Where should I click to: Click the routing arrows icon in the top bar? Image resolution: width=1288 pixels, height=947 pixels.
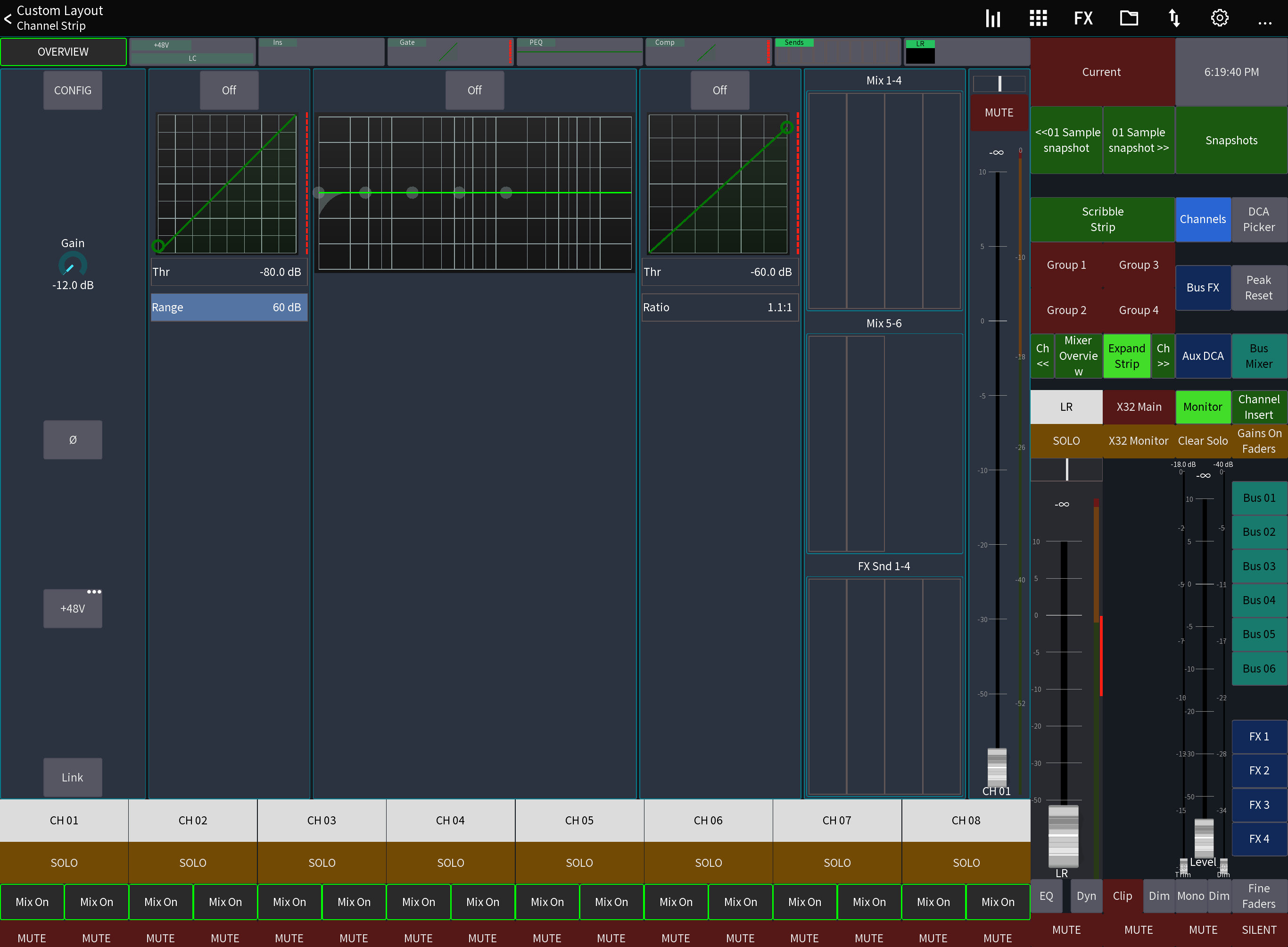point(1174,18)
